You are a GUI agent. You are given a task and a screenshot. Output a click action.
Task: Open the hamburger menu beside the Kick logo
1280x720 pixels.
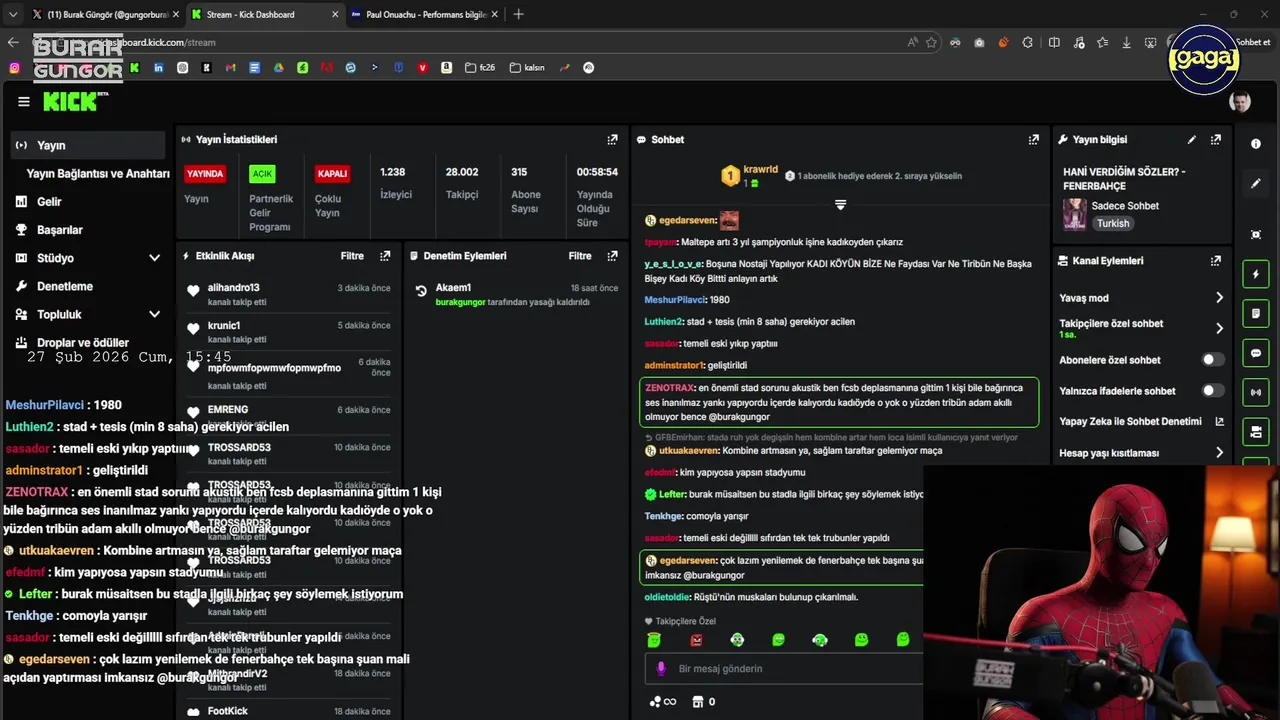[24, 102]
